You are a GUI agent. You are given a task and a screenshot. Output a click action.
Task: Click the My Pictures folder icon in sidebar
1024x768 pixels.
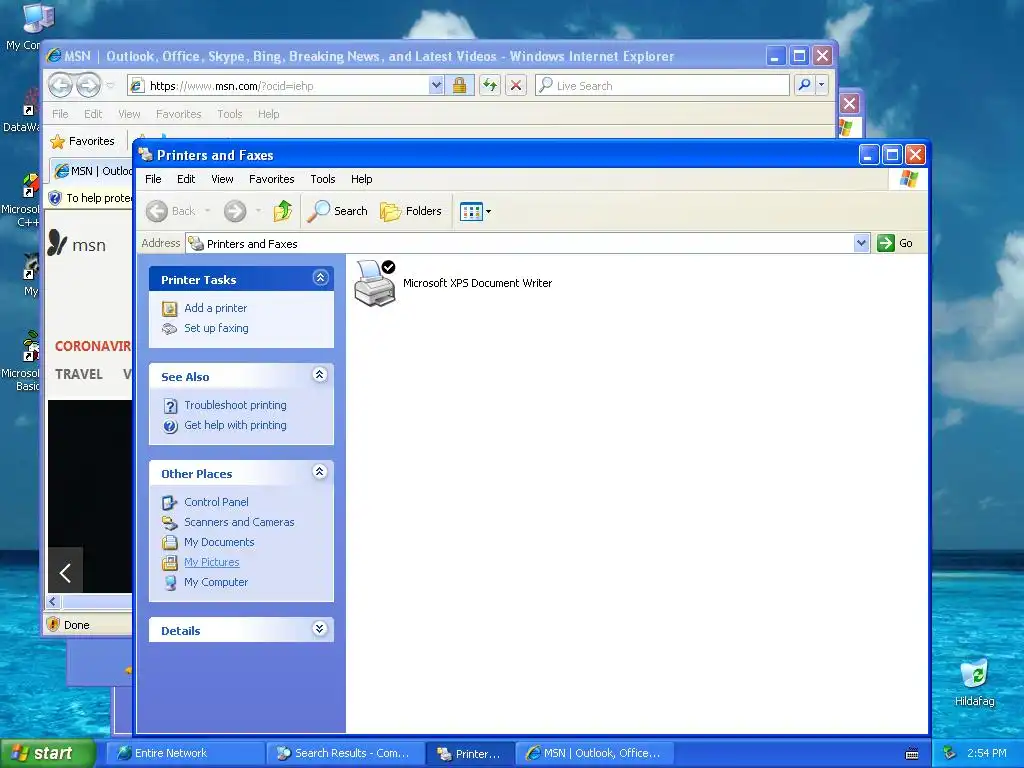pyautogui.click(x=170, y=563)
